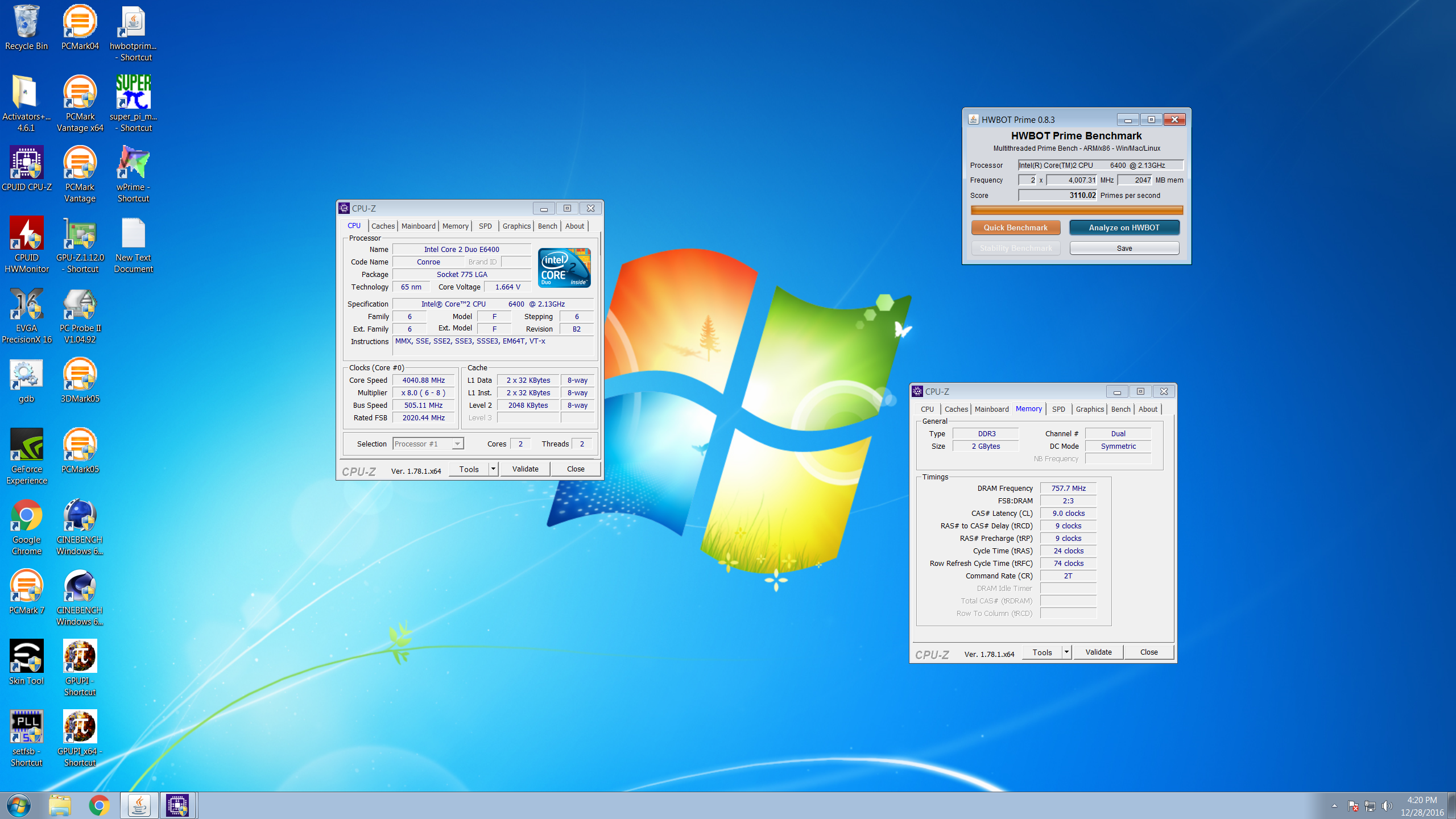The width and height of the screenshot is (1456, 819).
Task: Click Tools button in left CPU-Z window
Action: 469,469
